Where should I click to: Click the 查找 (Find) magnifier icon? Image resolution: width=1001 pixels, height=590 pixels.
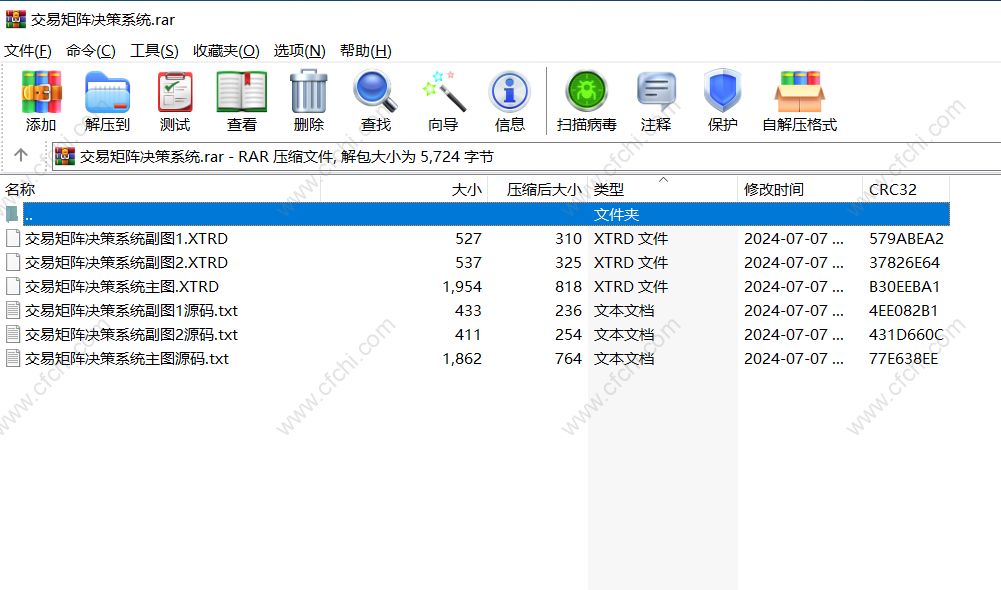[375, 92]
